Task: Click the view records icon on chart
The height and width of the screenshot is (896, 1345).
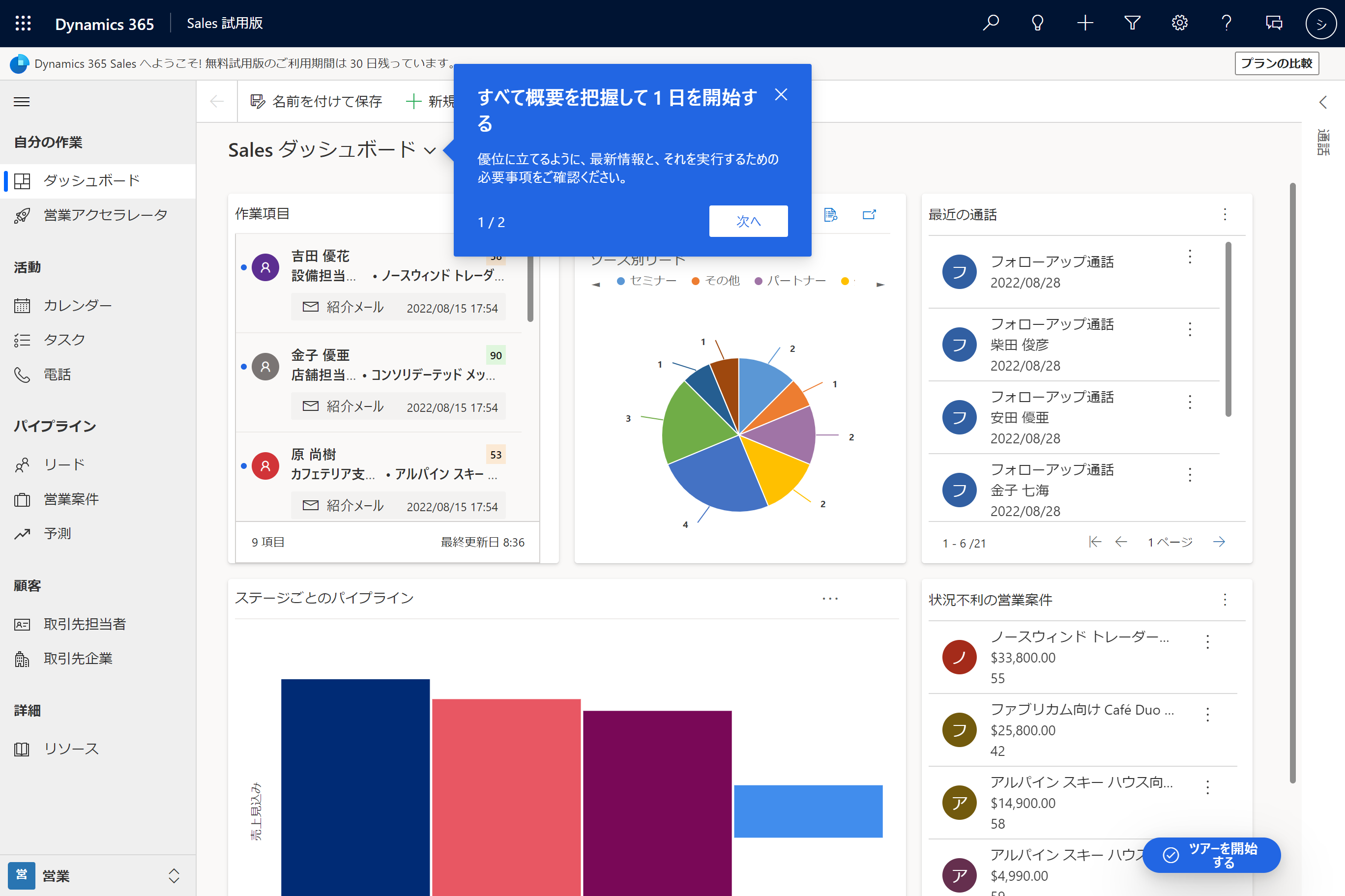Action: 830,214
